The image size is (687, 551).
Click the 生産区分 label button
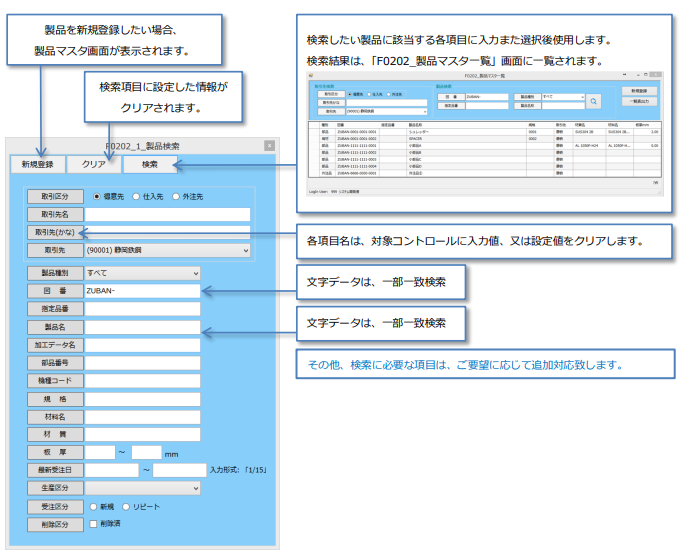pos(55,488)
